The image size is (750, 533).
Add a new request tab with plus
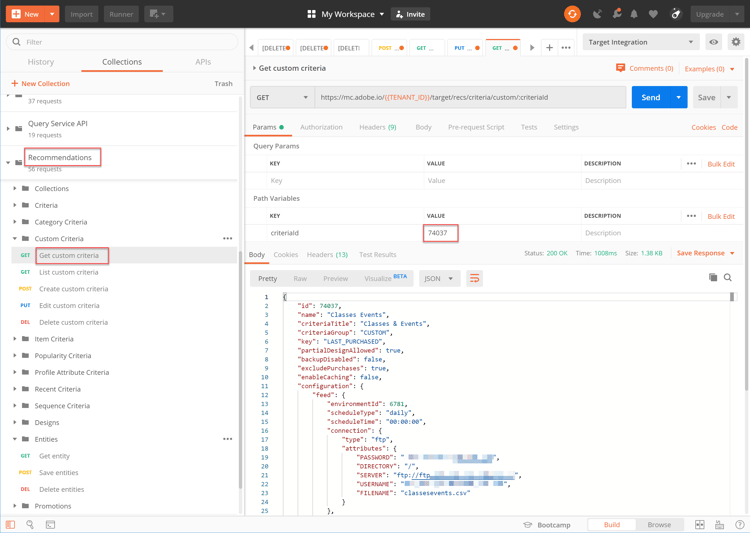[549, 47]
